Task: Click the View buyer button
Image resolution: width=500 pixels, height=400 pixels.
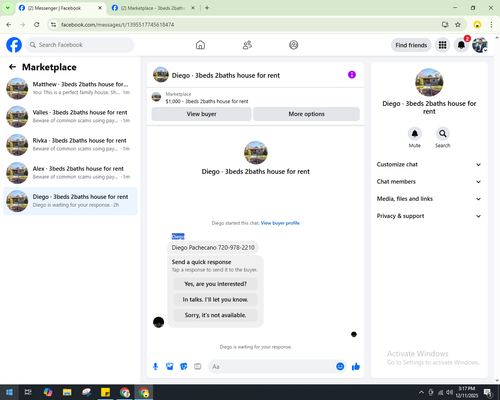Action: 201,114
